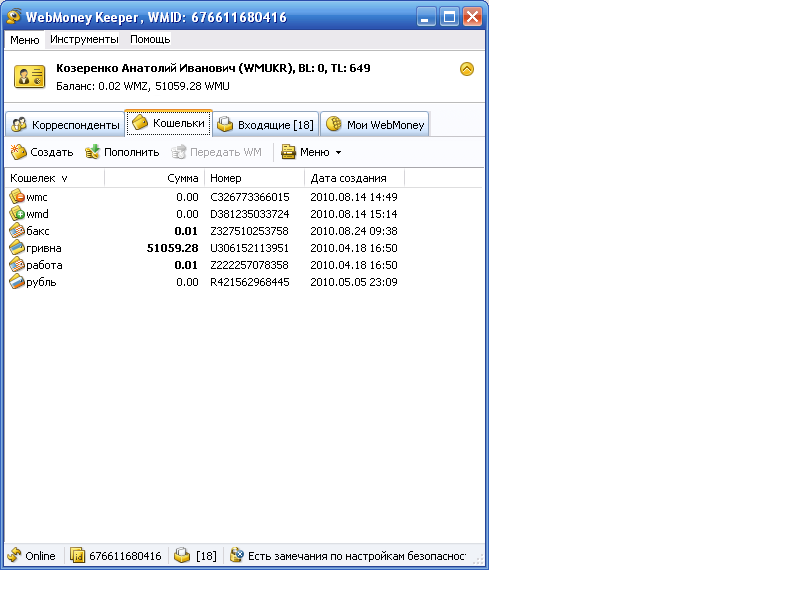Screen dimensions: 800x600
Task: Open the toolbar Меню dropdown arrow
Action: 338,153
